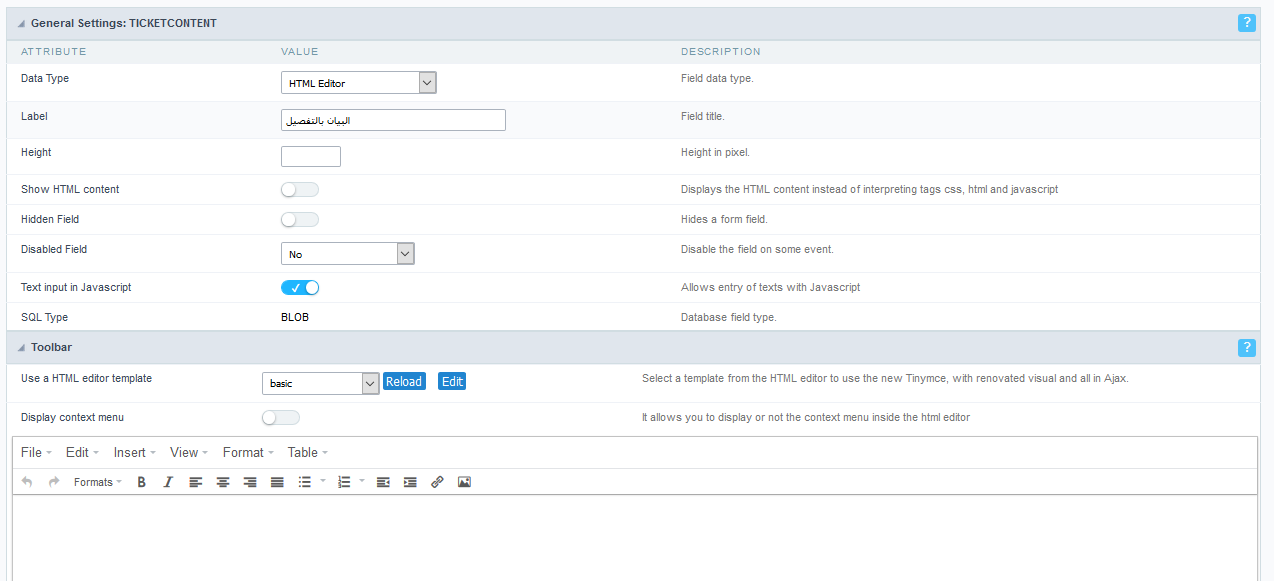Open HTML editor template dropdown
Screen dimensions: 1274x581
[x=321, y=383]
